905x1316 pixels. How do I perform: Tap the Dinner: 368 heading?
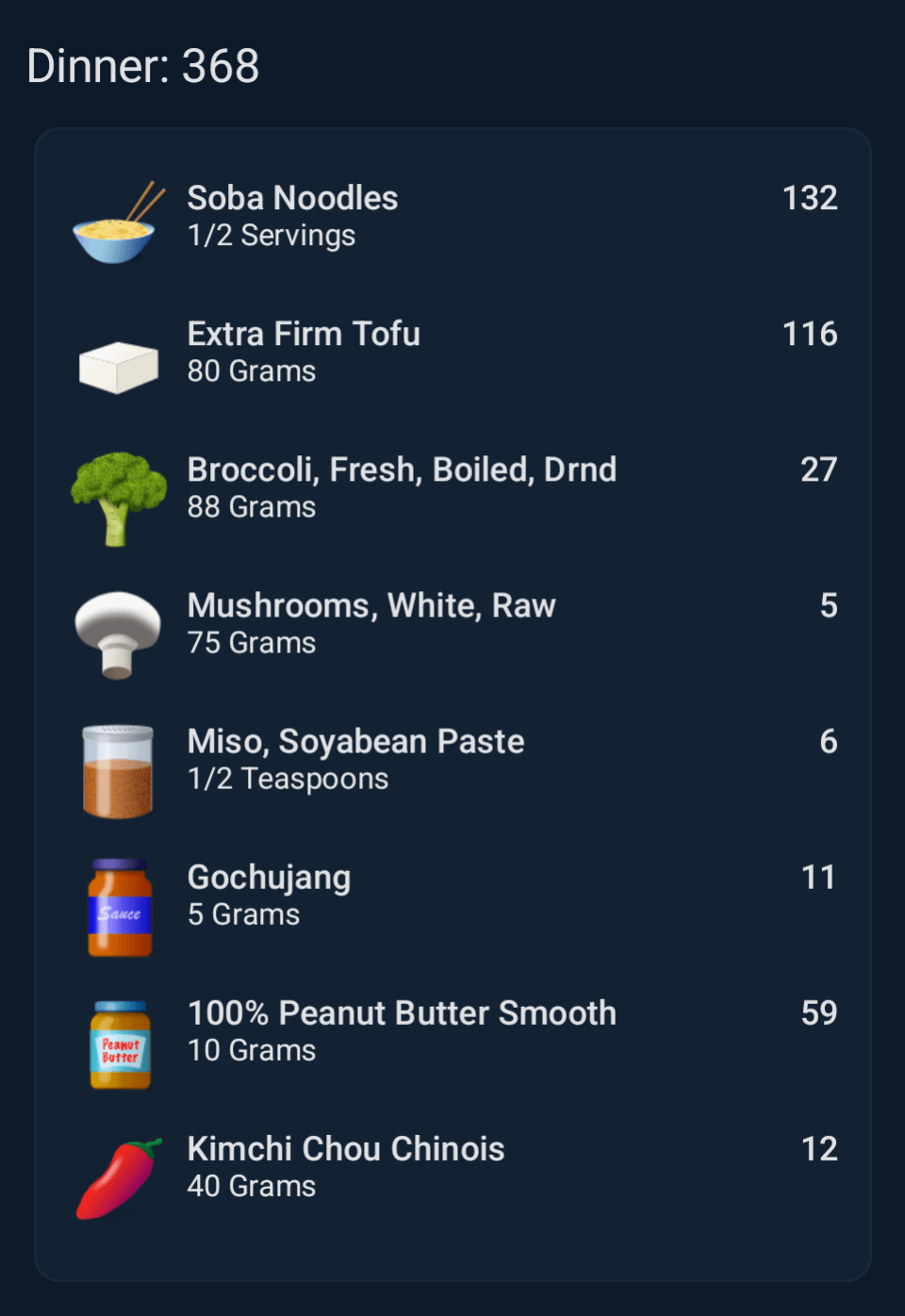143,66
